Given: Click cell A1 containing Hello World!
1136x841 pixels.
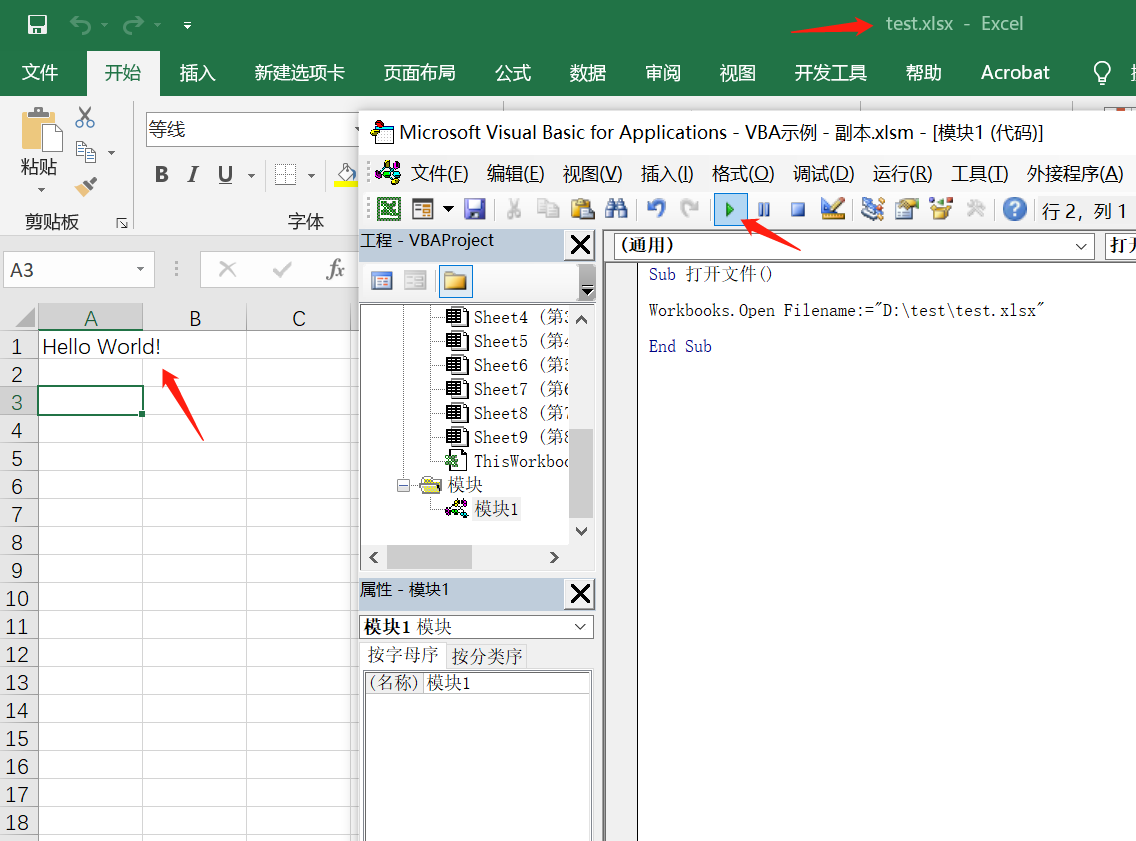Looking at the screenshot, I should point(91,346).
